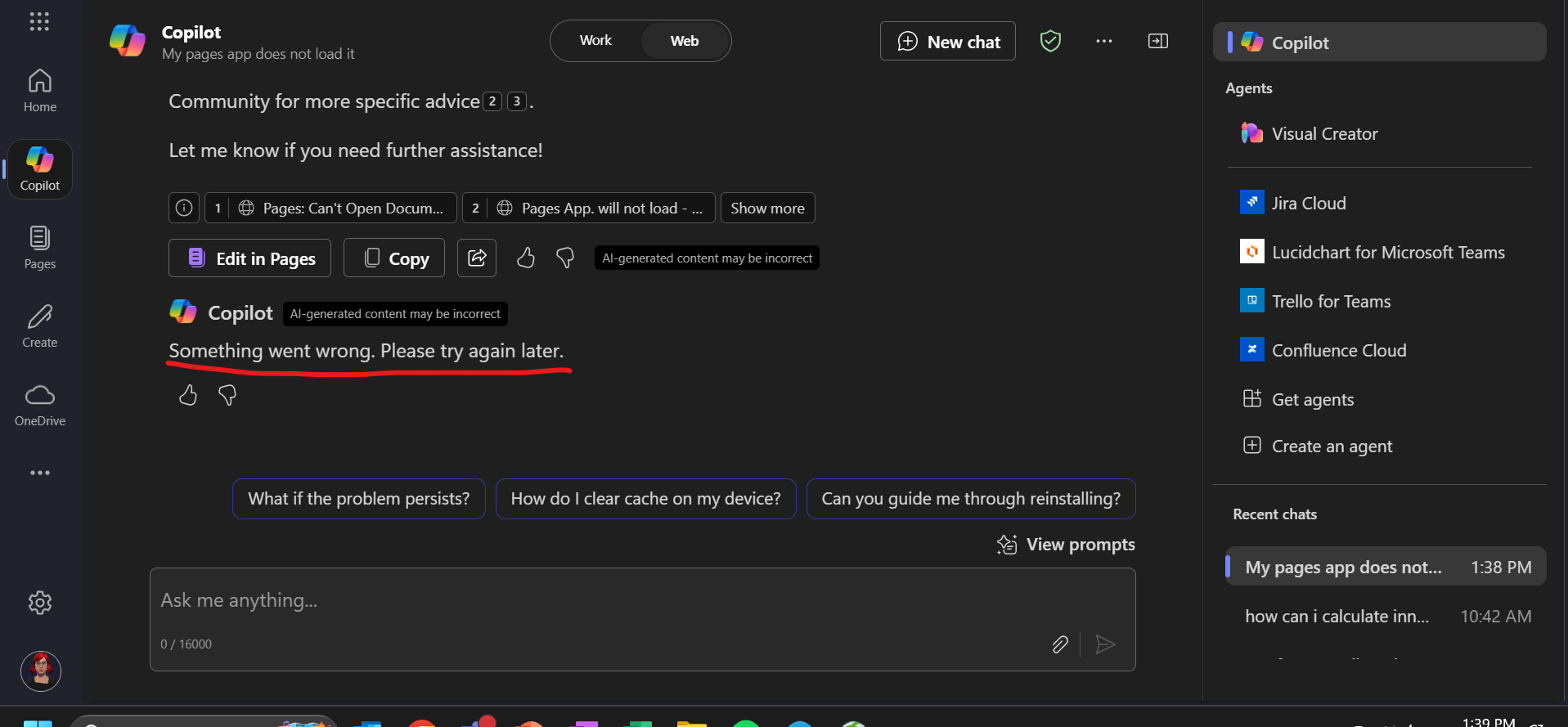Click Copilot logo in header
This screenshot has height=727, width=1568.
(x=128, y=41)
